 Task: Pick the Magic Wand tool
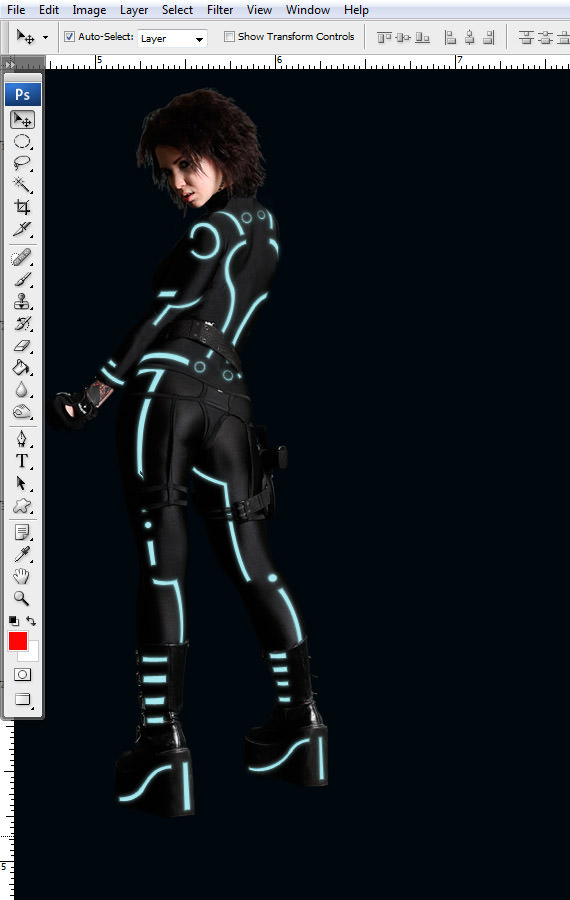(x=22, y=185)
